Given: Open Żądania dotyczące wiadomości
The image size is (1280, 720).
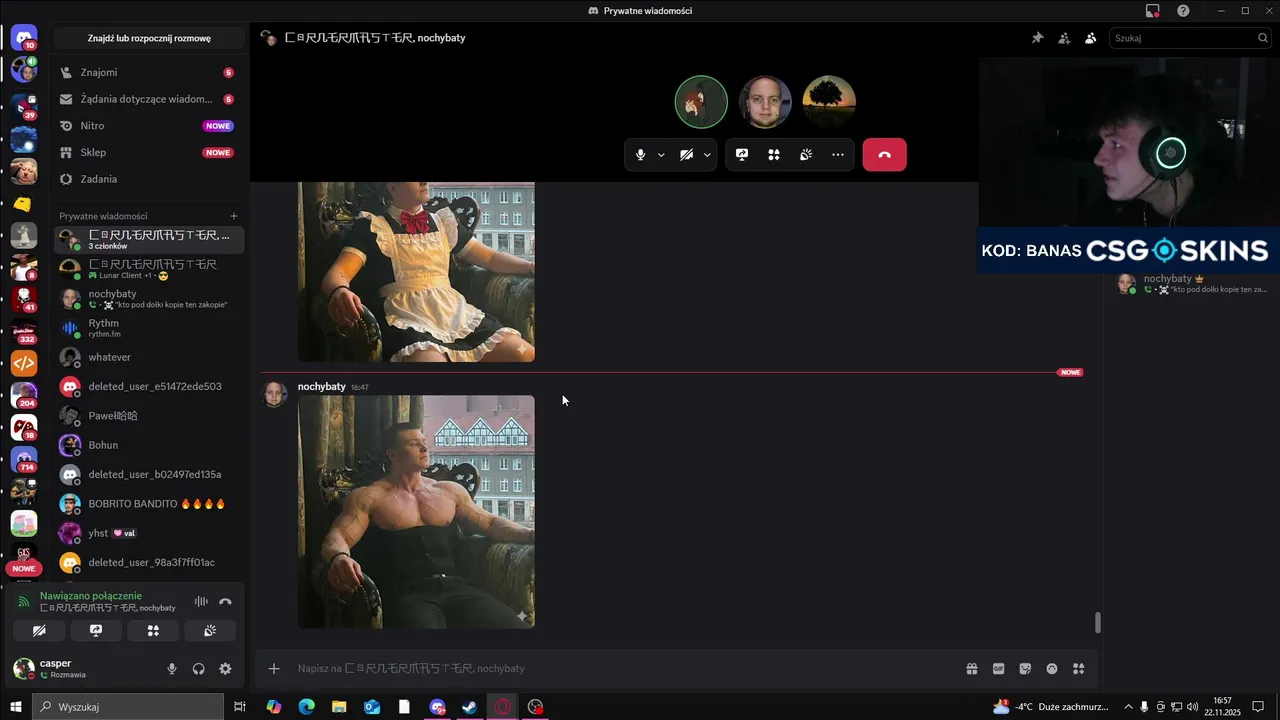Looking at the screenshot, I should pos(148,99).
